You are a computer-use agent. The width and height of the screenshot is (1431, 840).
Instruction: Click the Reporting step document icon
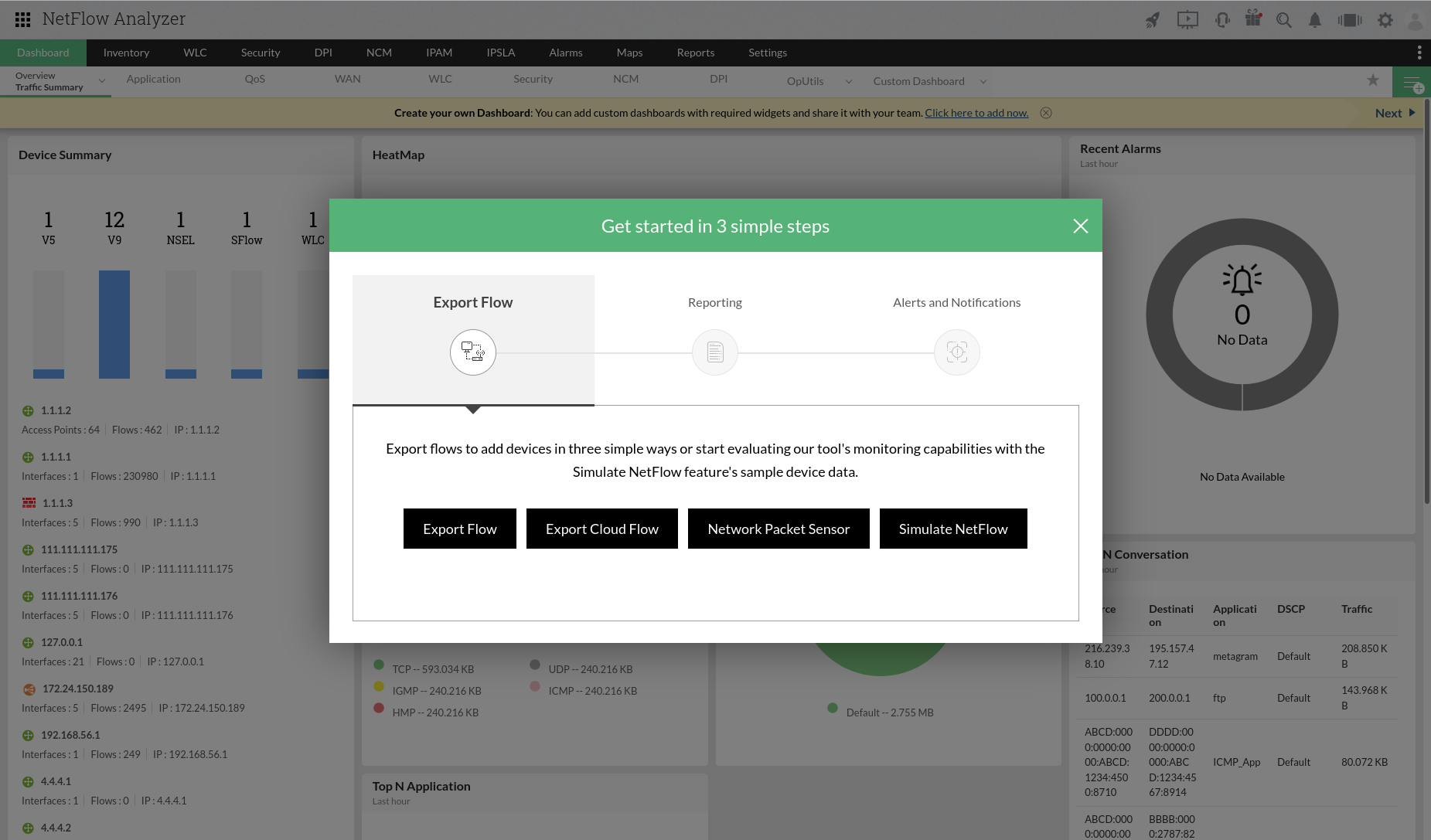coord(715,352)
